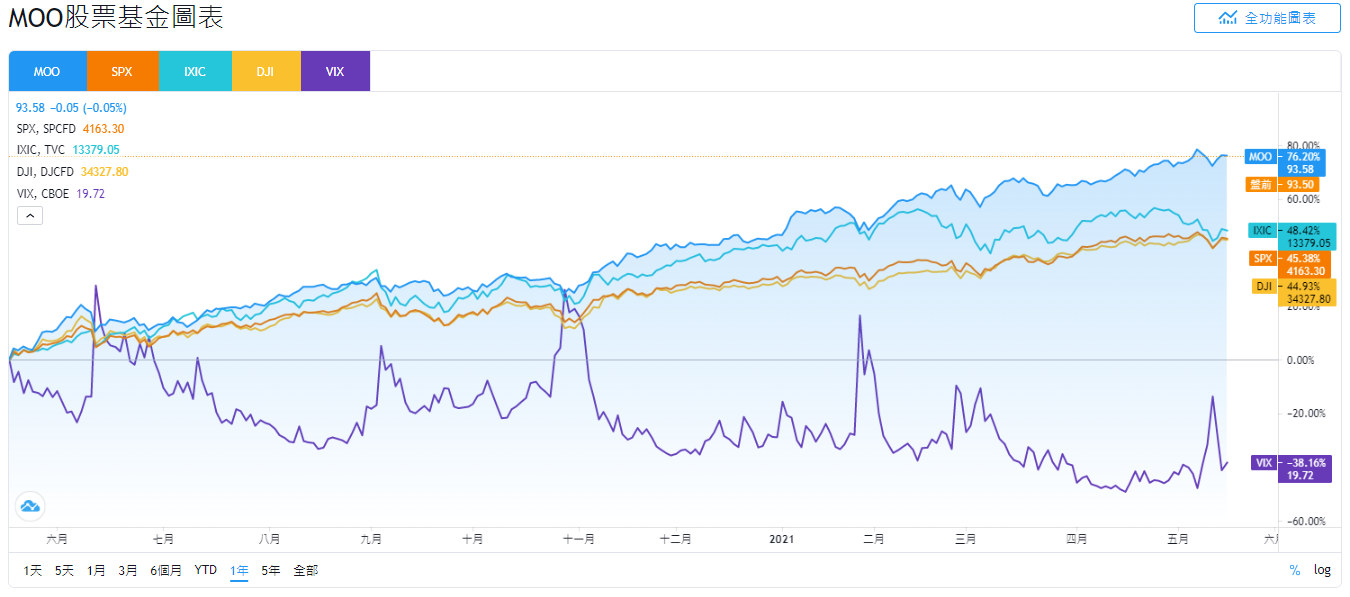Set range to 1天
This screenshot has width=1350, height=597.
[33, 570]
